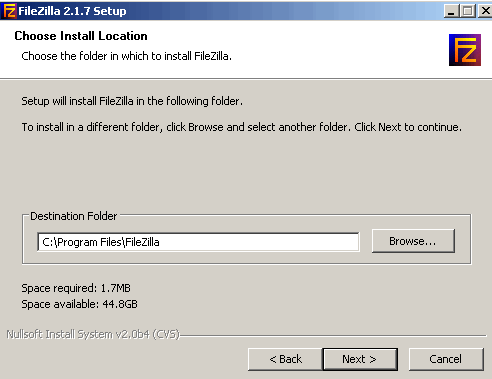
Task: Click the "To install in a different folder" instruction
Action: (242, 127)
